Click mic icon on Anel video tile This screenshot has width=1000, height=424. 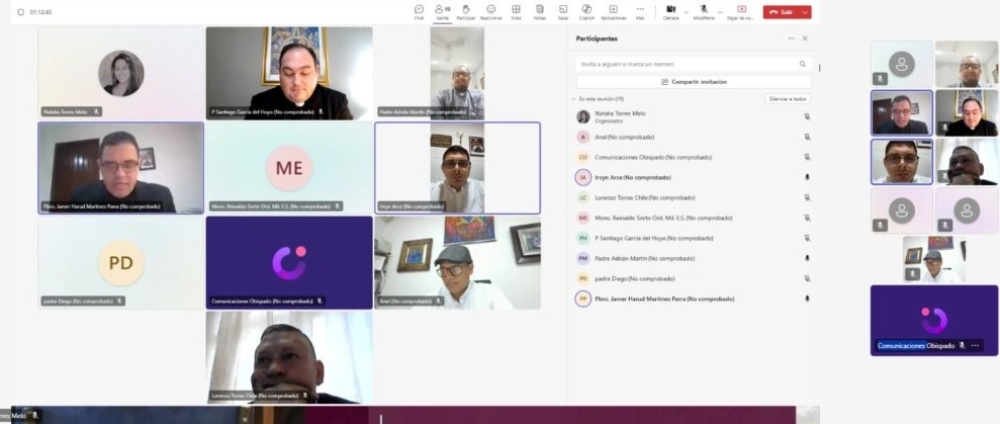coord(438,301)
